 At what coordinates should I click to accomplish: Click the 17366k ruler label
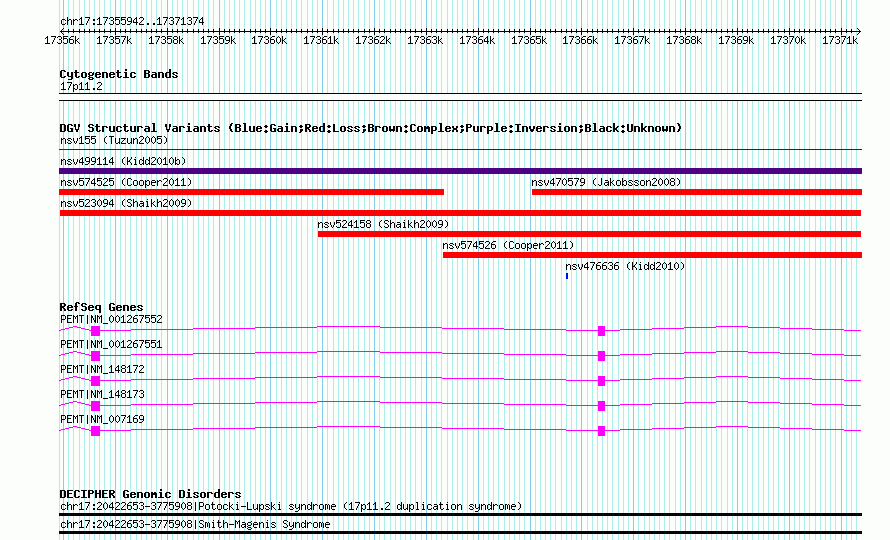[580, 40]
